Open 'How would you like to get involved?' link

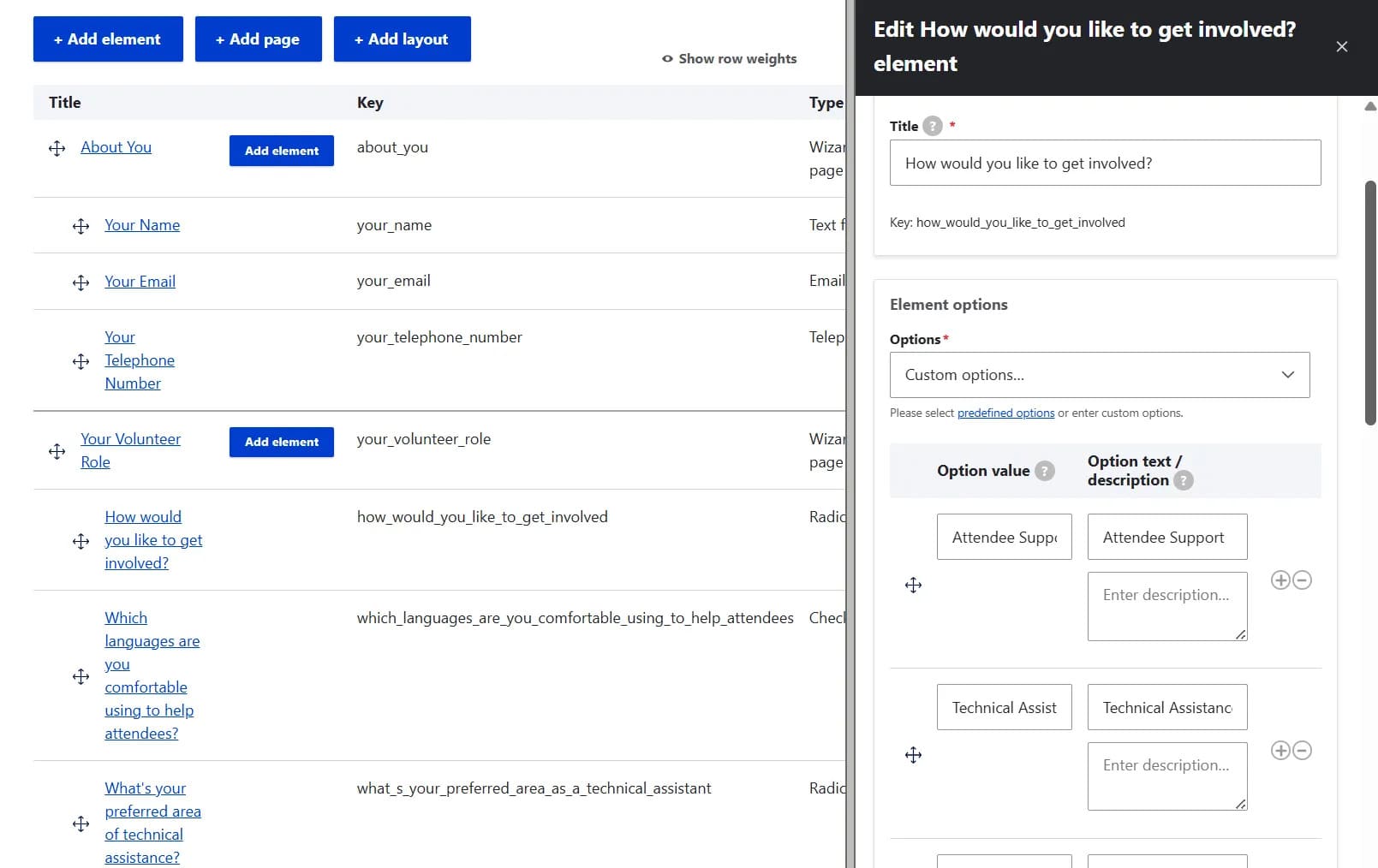point(153,540)
